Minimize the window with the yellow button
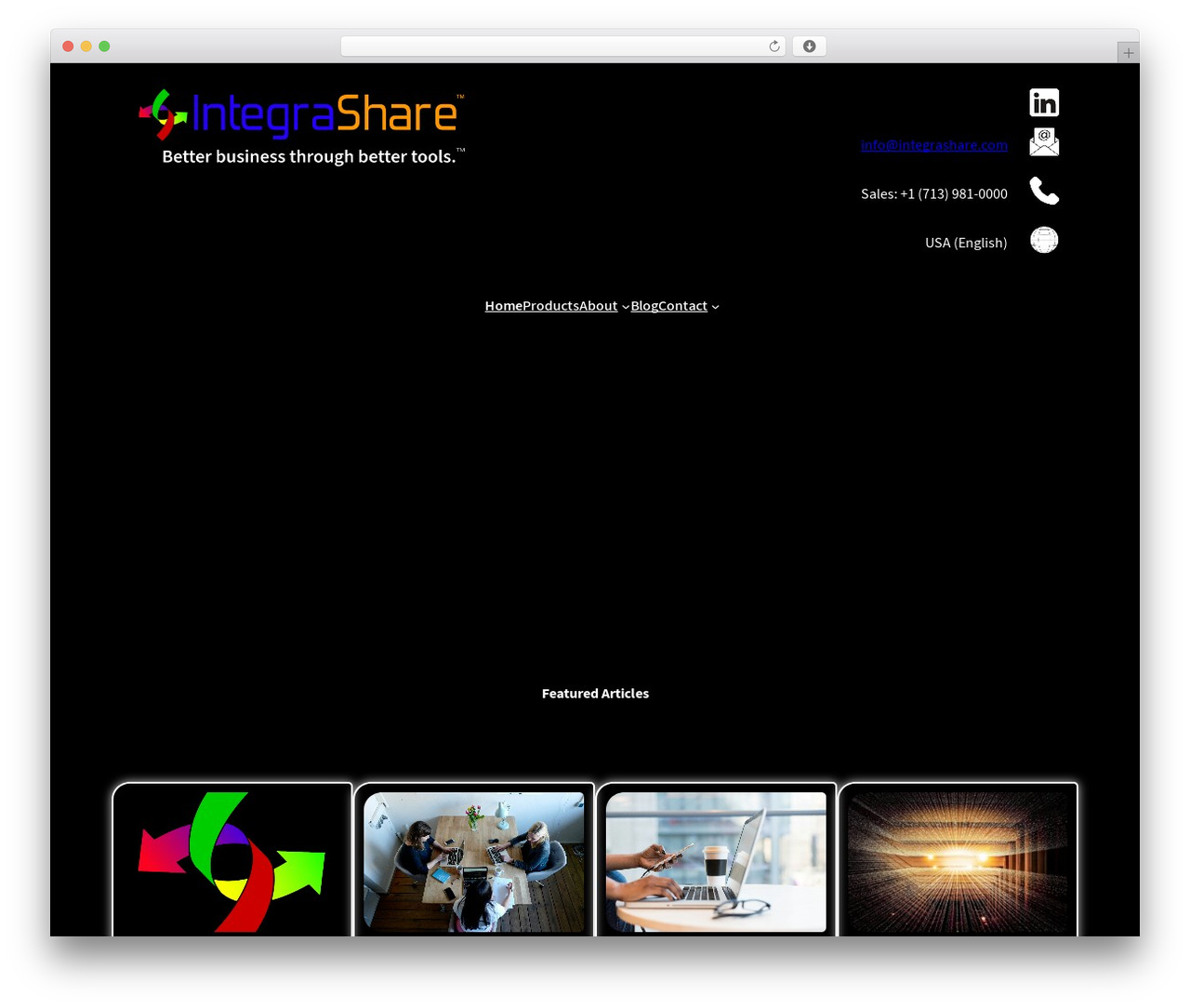 pos(86,46)
